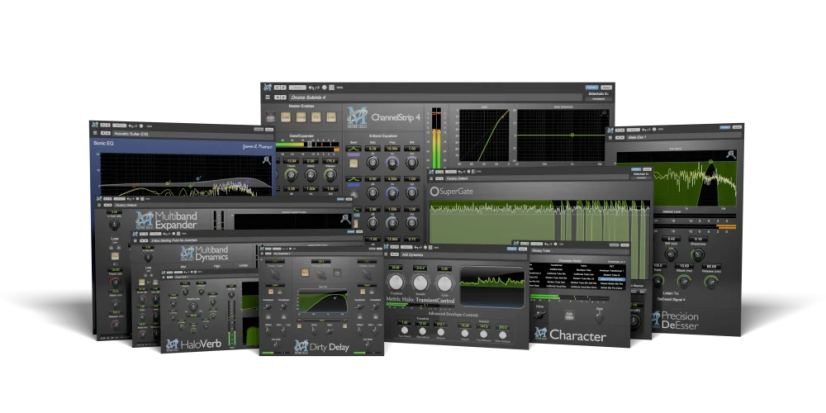Image resolution: width=826 pixels, height=413 pixels.
Task: Open the band 2 filter type selector in ChannelStrip
Action: pyautogui.click(x=353, y=180)
